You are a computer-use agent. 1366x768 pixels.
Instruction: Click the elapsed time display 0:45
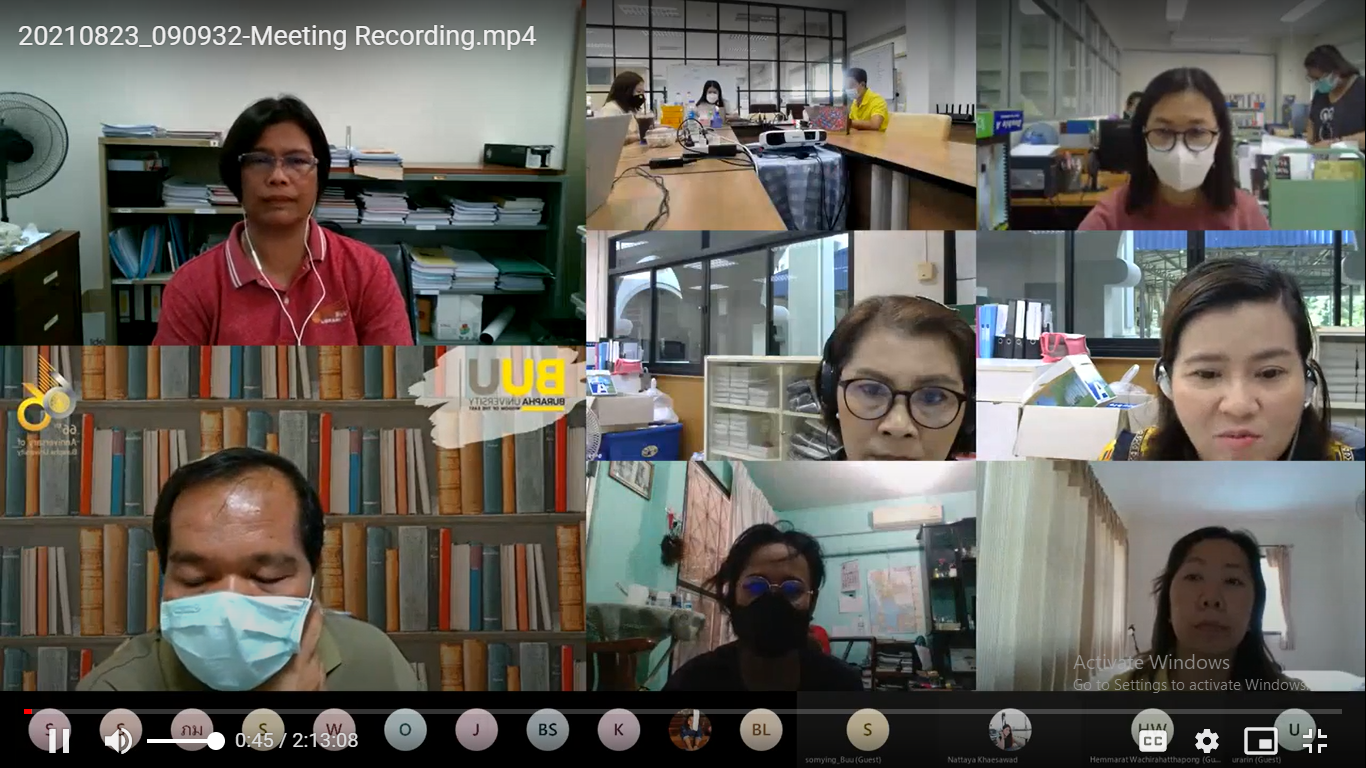tap(254, 741)
